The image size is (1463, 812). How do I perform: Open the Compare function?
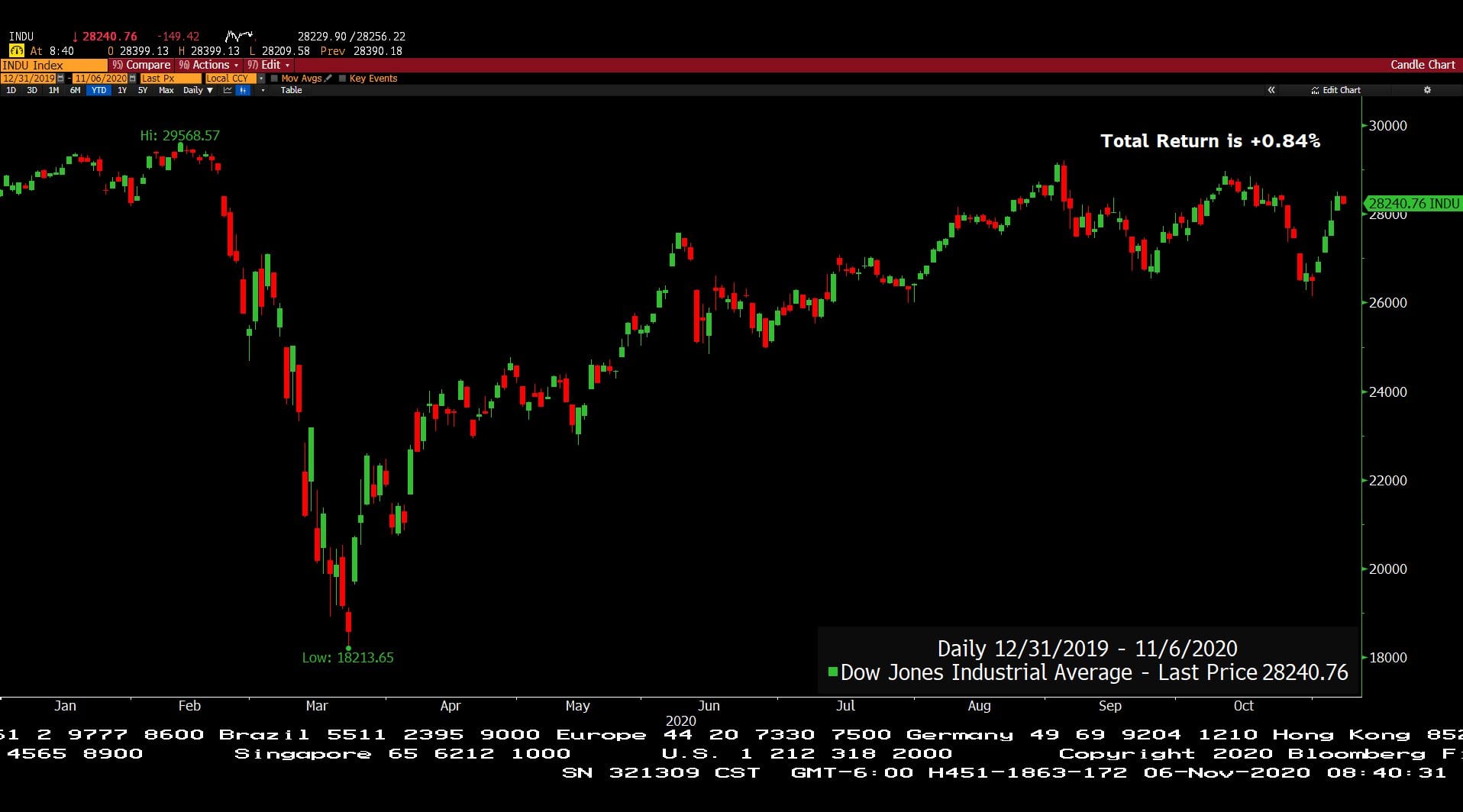[141, 65]
